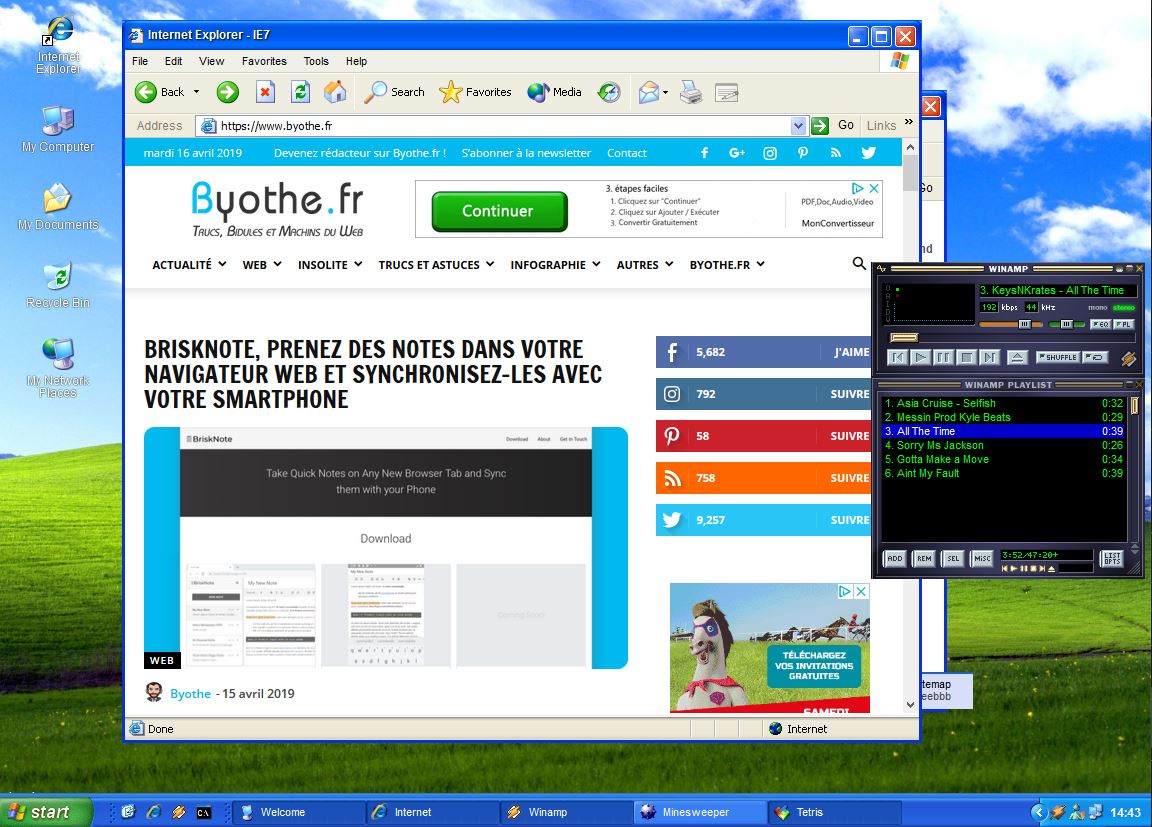Adjust the Winamp balance slider

point(1066,324)
